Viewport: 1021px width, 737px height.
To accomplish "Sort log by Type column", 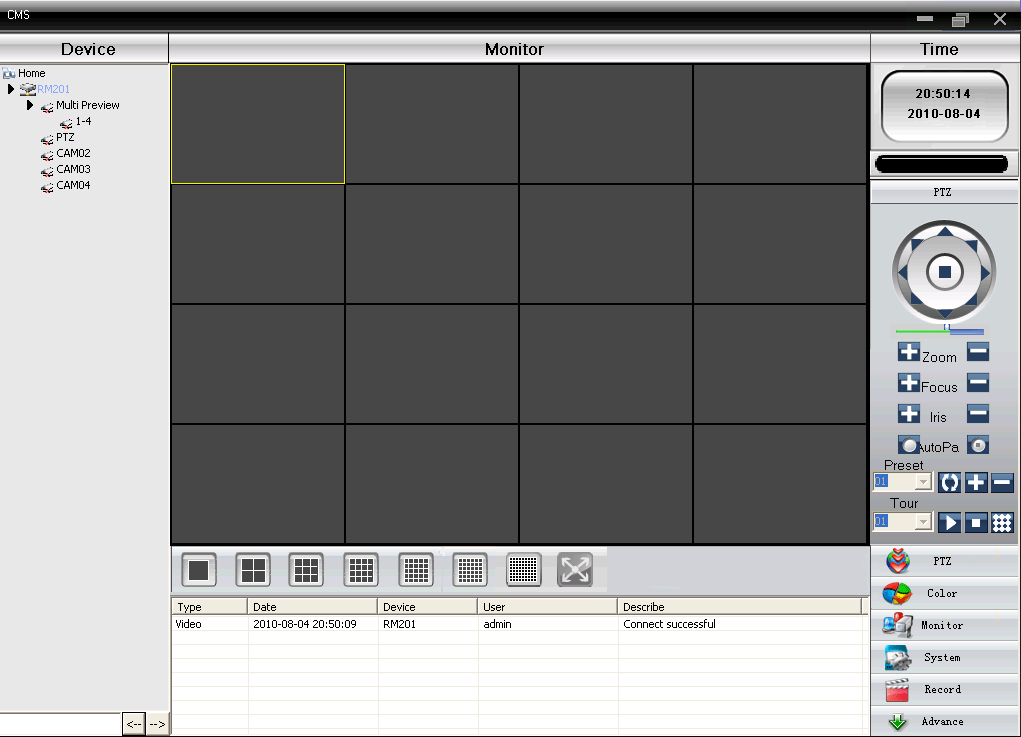I will tap(209, 607).
